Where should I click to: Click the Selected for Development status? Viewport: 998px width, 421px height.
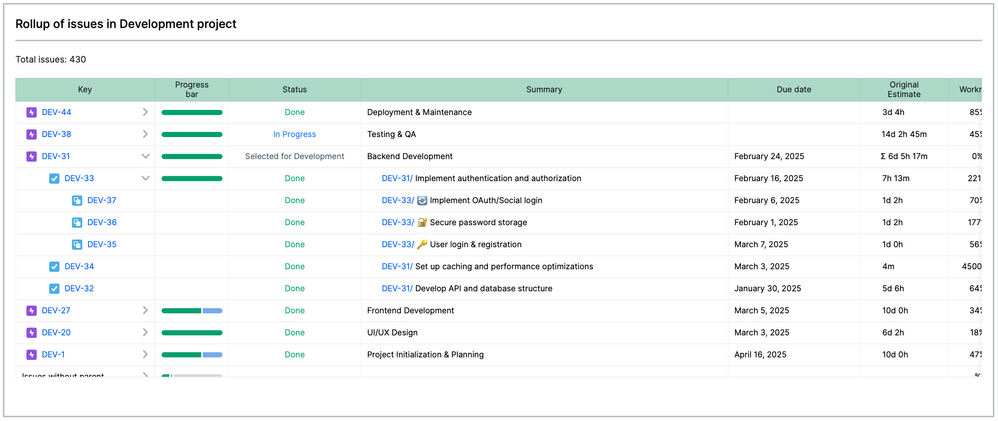(295, 156)
